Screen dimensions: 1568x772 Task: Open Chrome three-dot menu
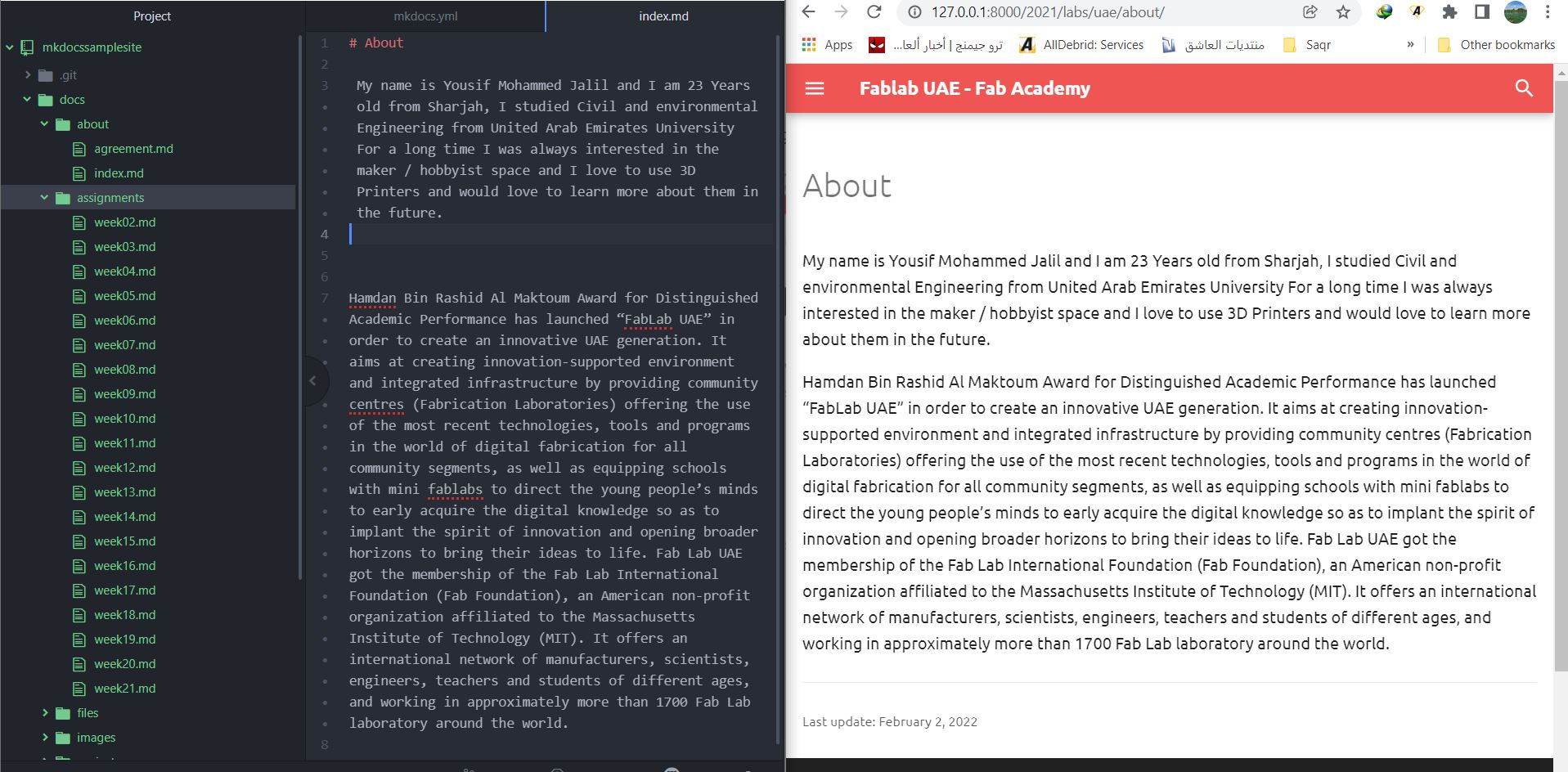coord(1548,12)
